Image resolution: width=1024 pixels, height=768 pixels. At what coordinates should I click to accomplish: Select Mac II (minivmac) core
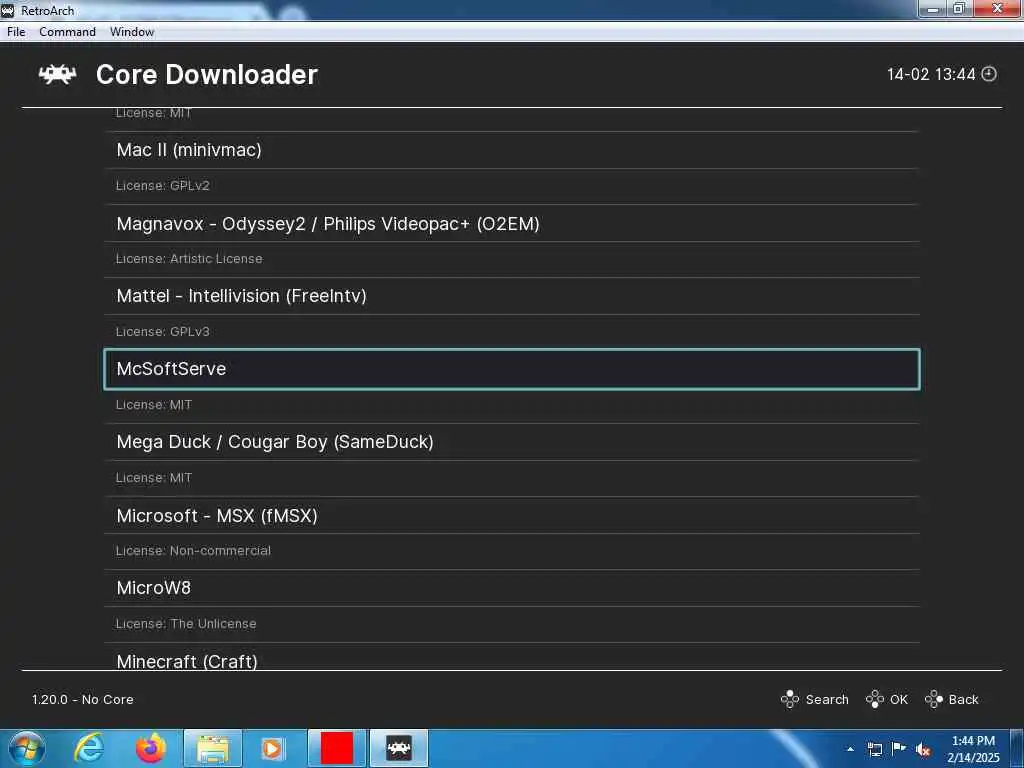(x=512, y=150)
